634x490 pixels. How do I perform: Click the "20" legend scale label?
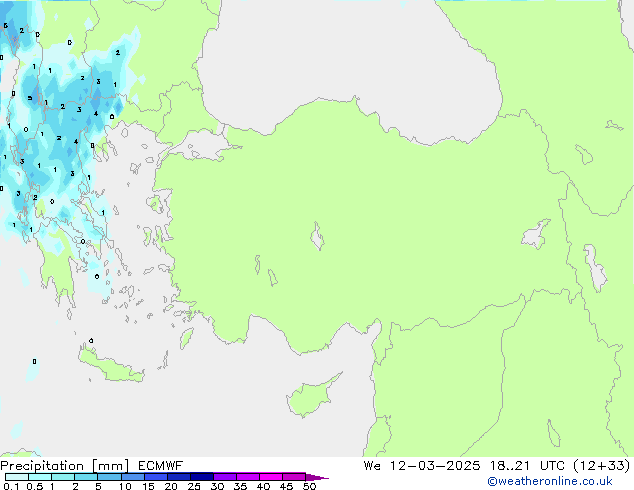pos(171,486)
